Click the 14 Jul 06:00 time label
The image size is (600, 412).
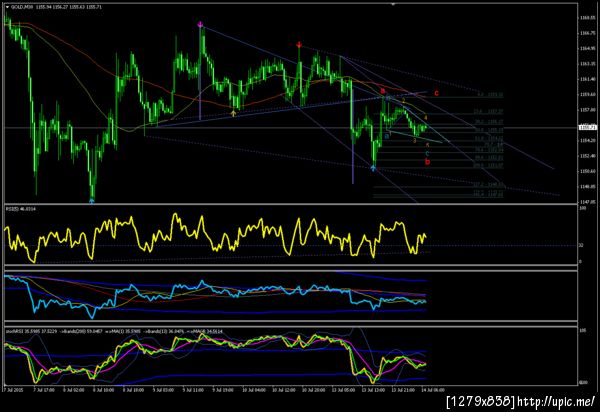[434, 390]
